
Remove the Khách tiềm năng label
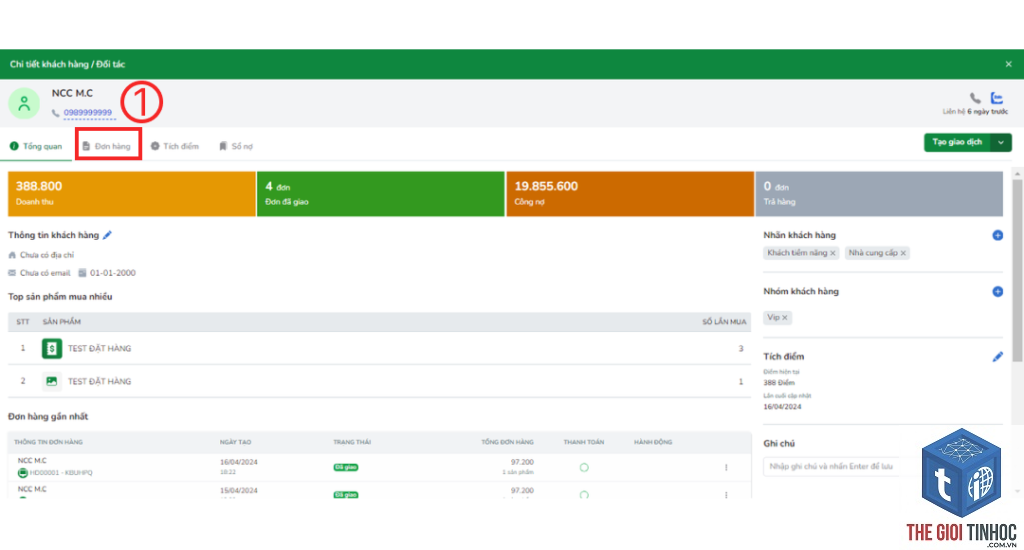[x=833, y=253]
